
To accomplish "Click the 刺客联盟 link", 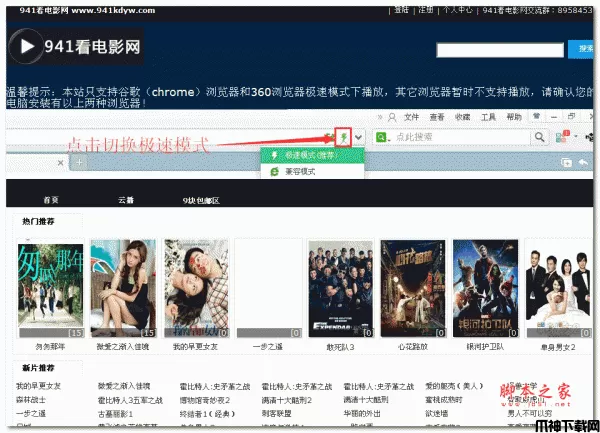I will click(277, 413).
